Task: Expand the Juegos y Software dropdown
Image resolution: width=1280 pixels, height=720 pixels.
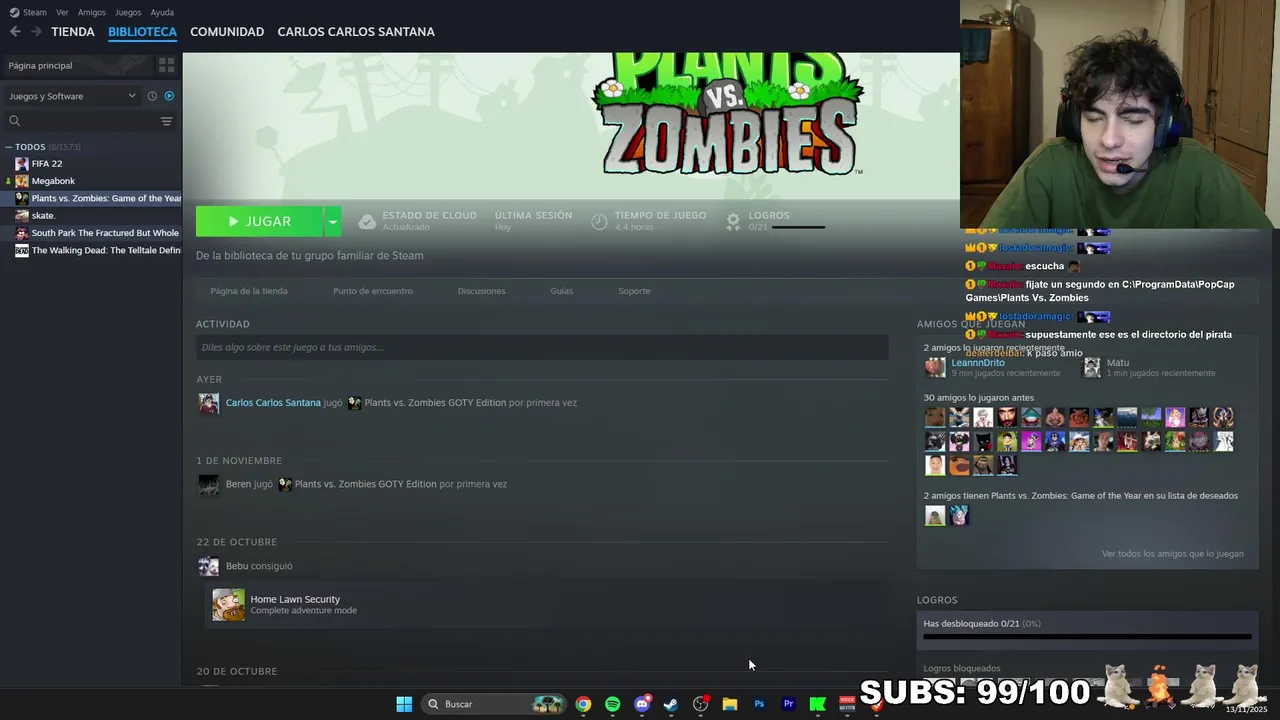Action: pos(72,96)
